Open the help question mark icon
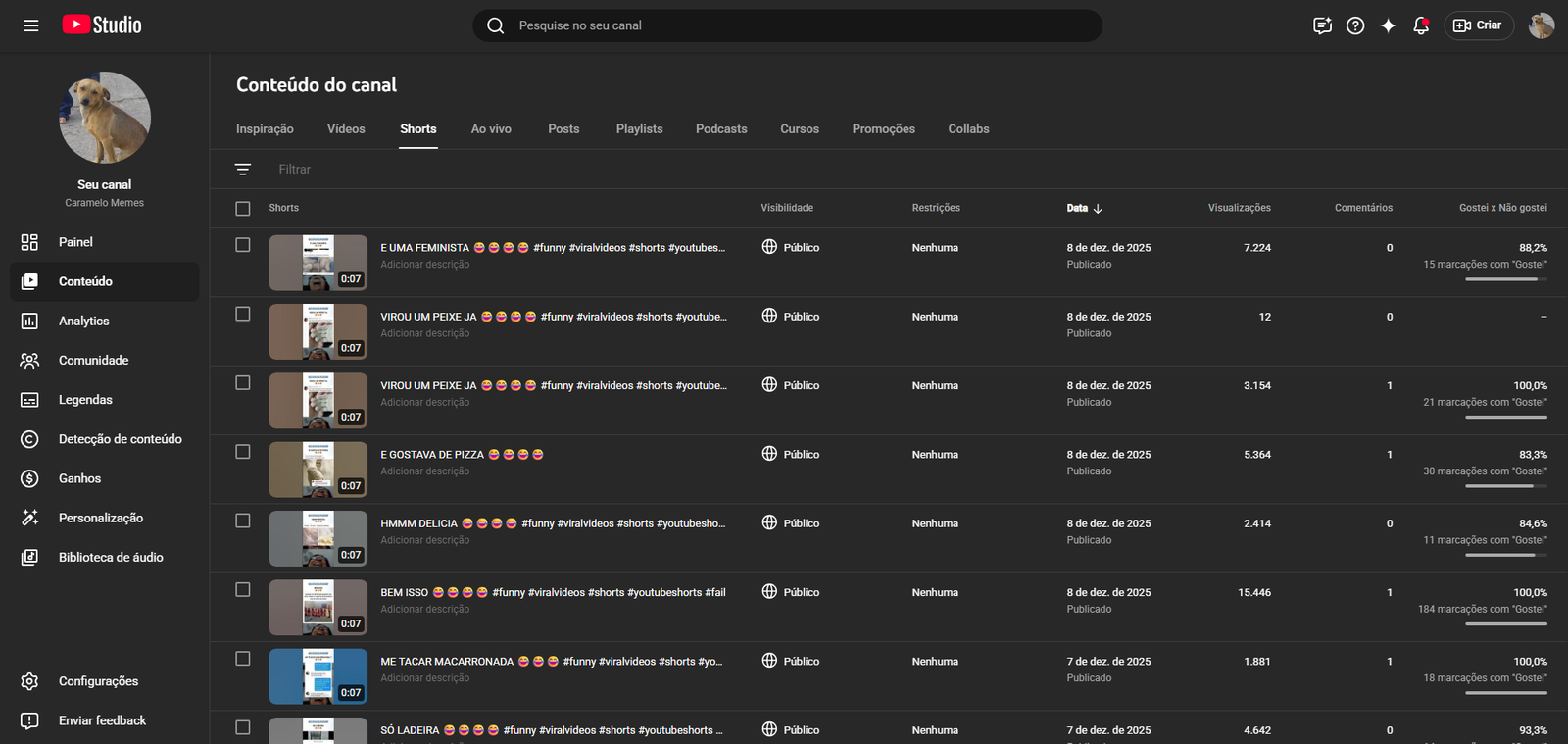 pos(1355,25)
